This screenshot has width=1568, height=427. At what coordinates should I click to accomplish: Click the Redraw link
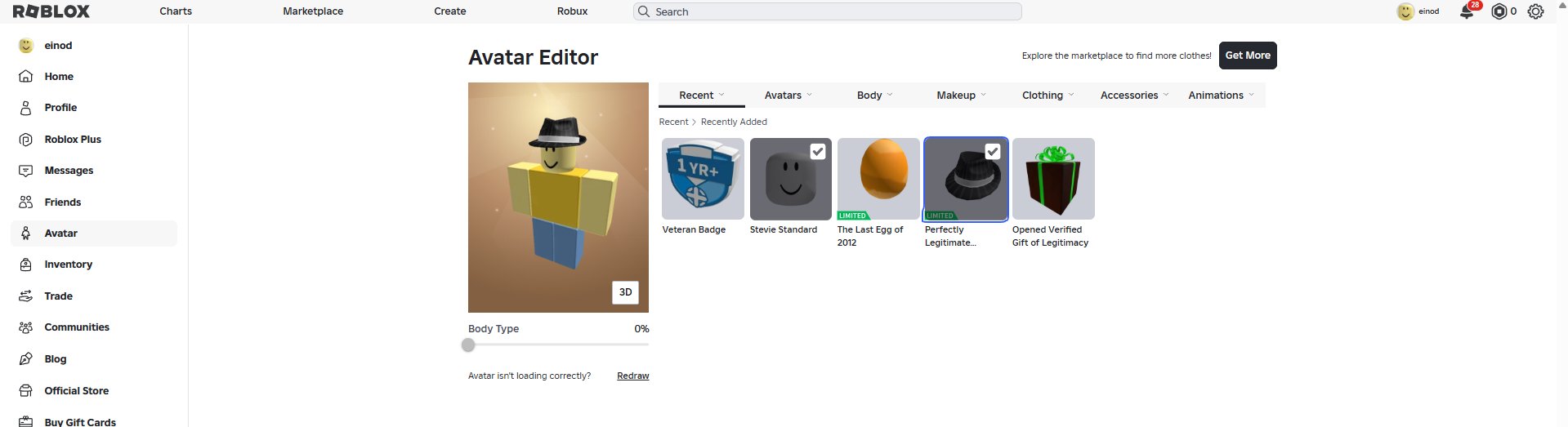click(633, 376)
